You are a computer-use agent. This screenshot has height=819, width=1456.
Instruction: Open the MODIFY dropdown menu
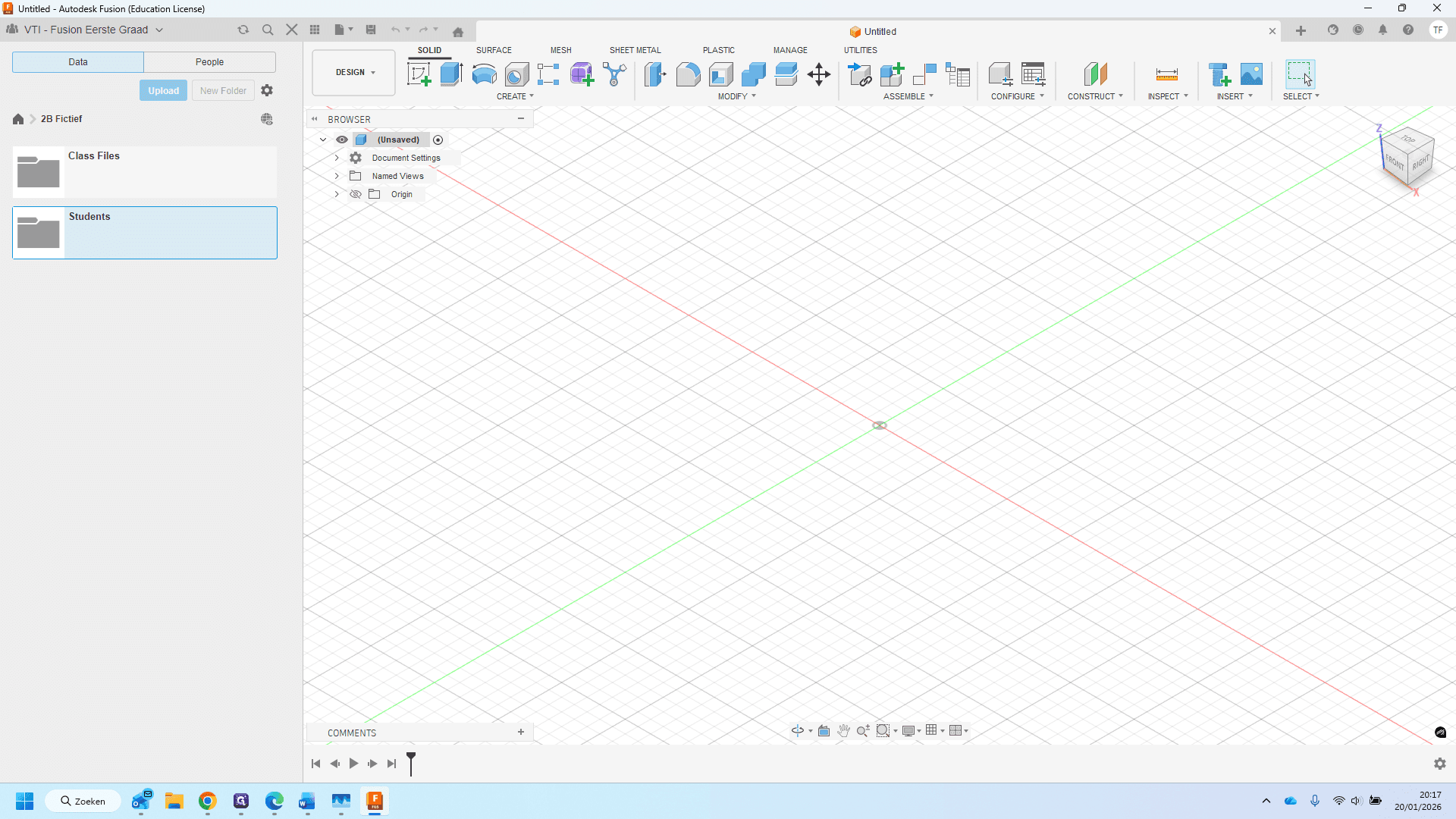[x=736, y=96]
